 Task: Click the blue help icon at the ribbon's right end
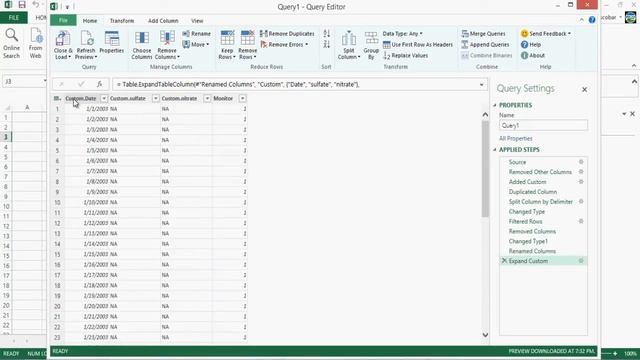(592, 20)
